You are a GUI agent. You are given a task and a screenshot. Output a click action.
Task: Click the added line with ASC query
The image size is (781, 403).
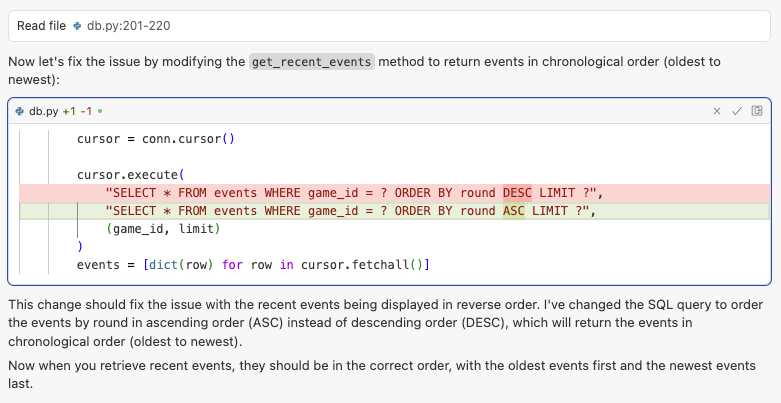pyautogui.click(x=340, y=211)
